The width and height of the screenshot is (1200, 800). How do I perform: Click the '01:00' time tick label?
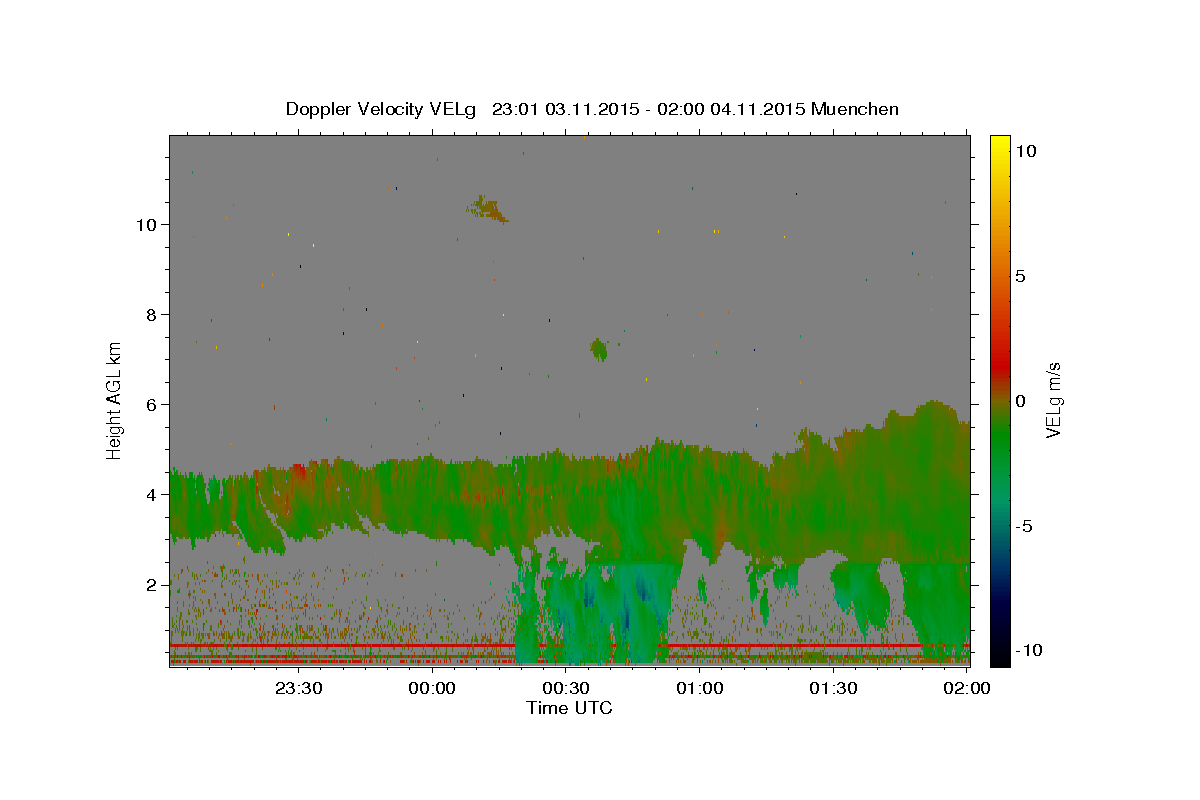point(700,688)
